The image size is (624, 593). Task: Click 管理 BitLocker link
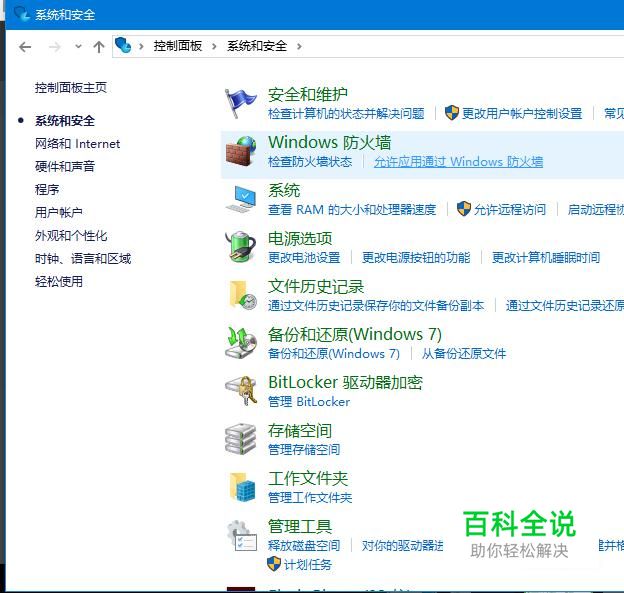pyautogui.click(x=309, y=402)
